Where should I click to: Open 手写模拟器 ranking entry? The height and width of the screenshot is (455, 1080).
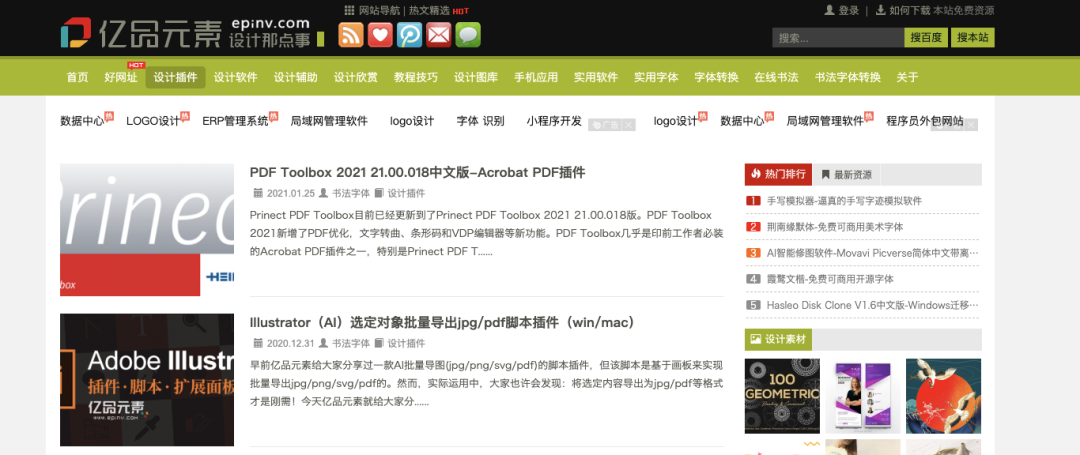[844, 201]
